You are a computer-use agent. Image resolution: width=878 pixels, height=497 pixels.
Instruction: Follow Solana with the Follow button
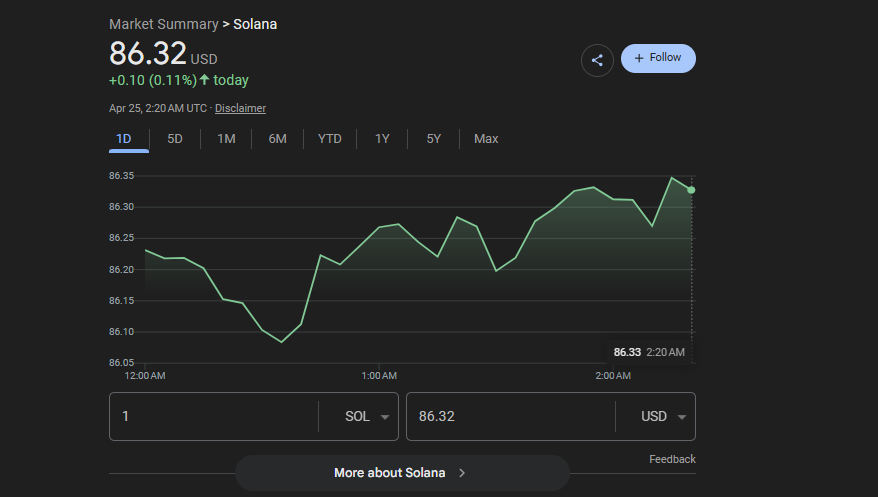point(658,58)
